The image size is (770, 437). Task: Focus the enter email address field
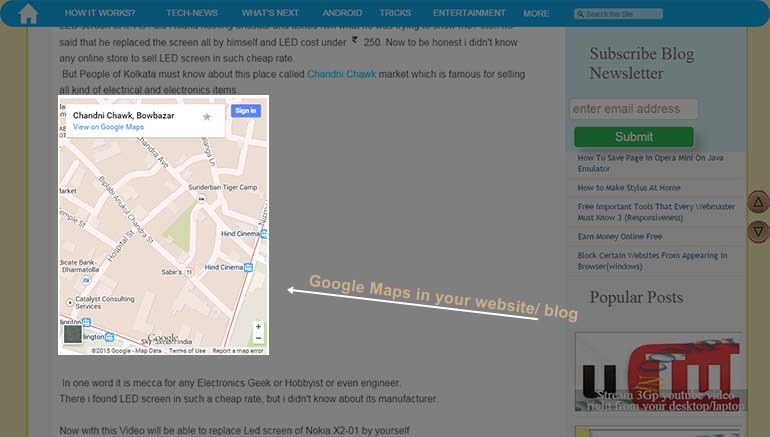(633, 109)
